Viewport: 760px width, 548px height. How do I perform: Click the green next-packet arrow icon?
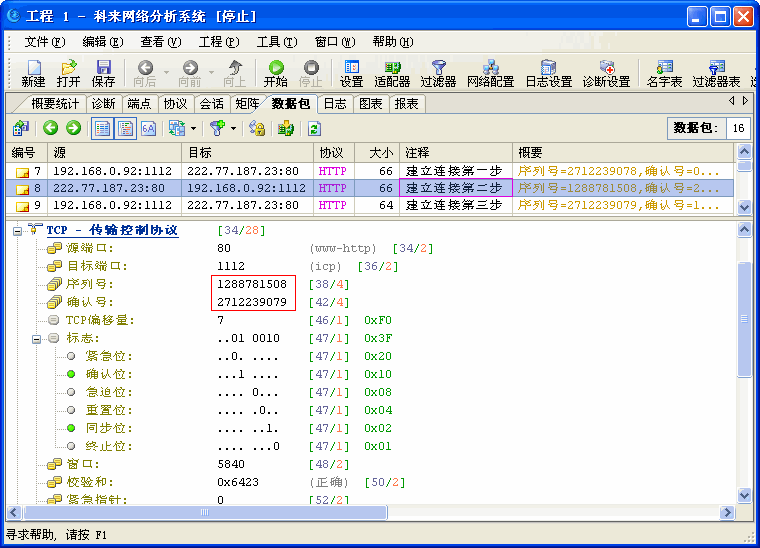click(x=74, y=128)
